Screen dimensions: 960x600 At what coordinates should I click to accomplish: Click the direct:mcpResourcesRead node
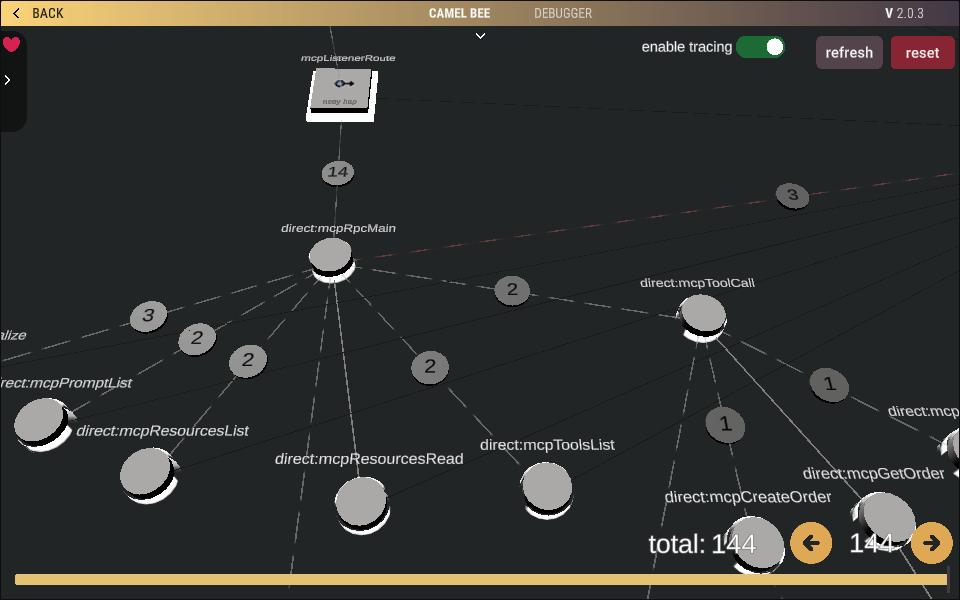coord(361,502)
